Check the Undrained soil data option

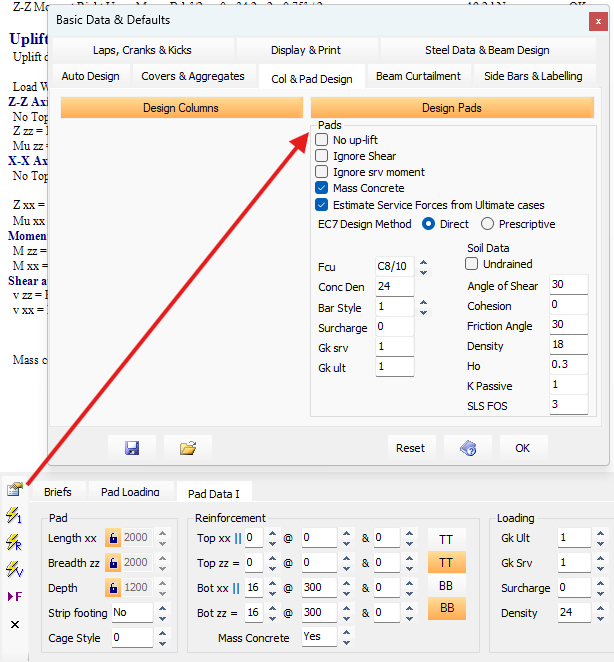coord(472,264)
